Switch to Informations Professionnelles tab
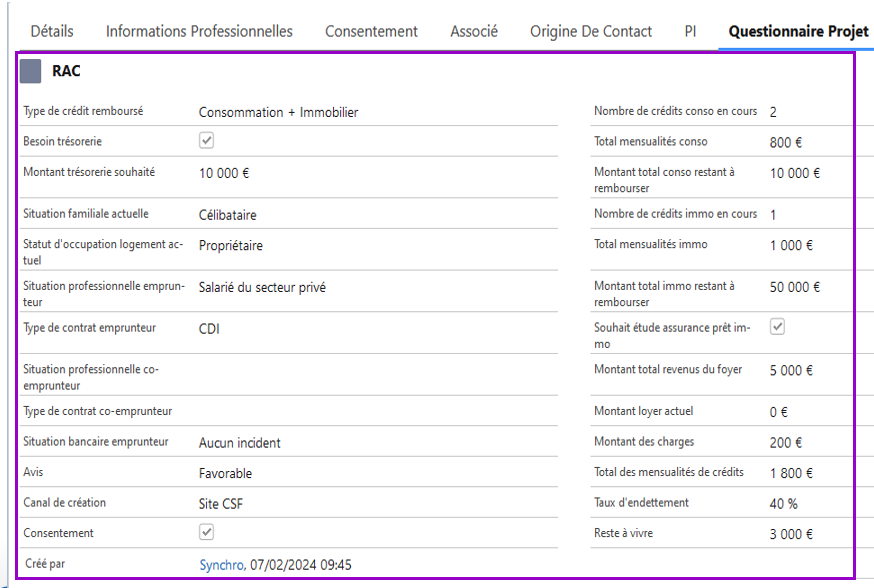The image size is (874, 588). pyautogui.click(x=199, y=31)
